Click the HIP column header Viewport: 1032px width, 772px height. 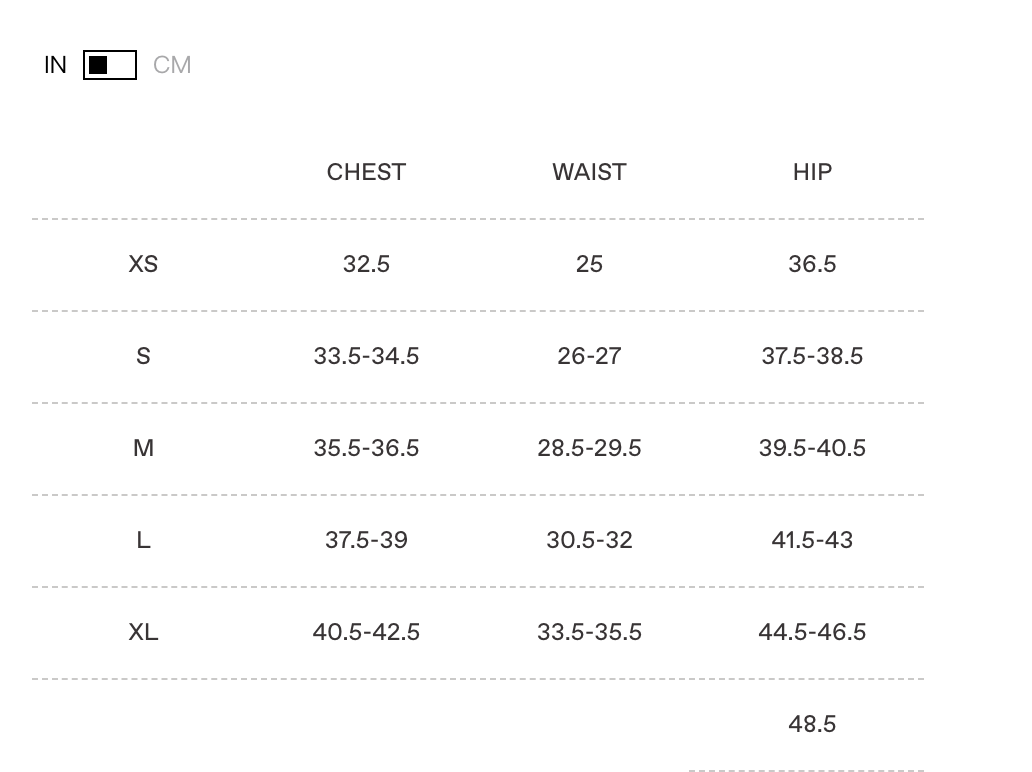(812, 172)
